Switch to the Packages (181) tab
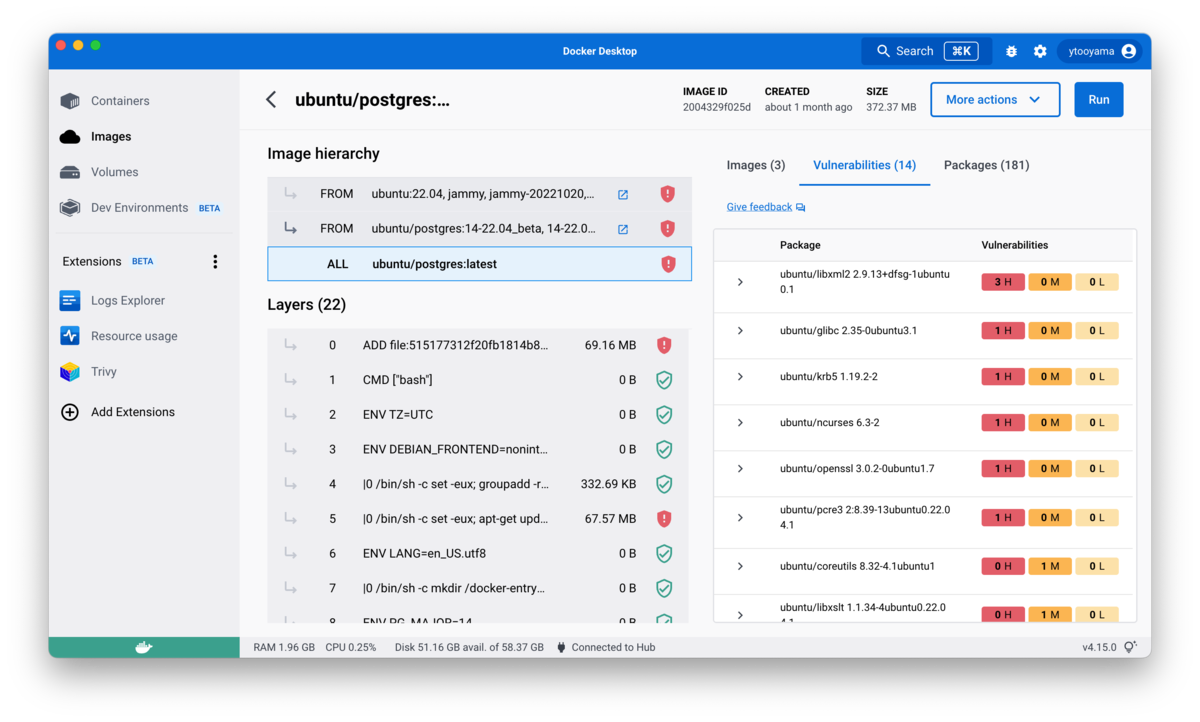Viewport: 1200px width, 722px height. pyautogui.click(x=986, y=165)
